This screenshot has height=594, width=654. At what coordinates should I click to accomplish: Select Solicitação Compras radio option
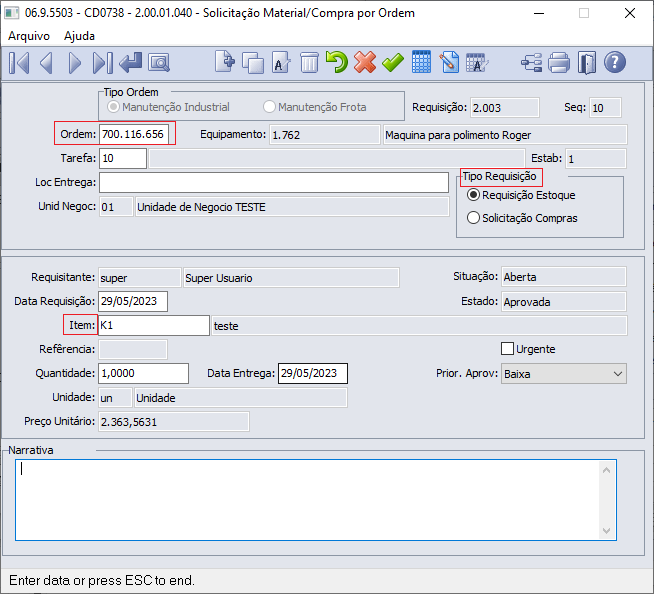[x=474, y=218]
